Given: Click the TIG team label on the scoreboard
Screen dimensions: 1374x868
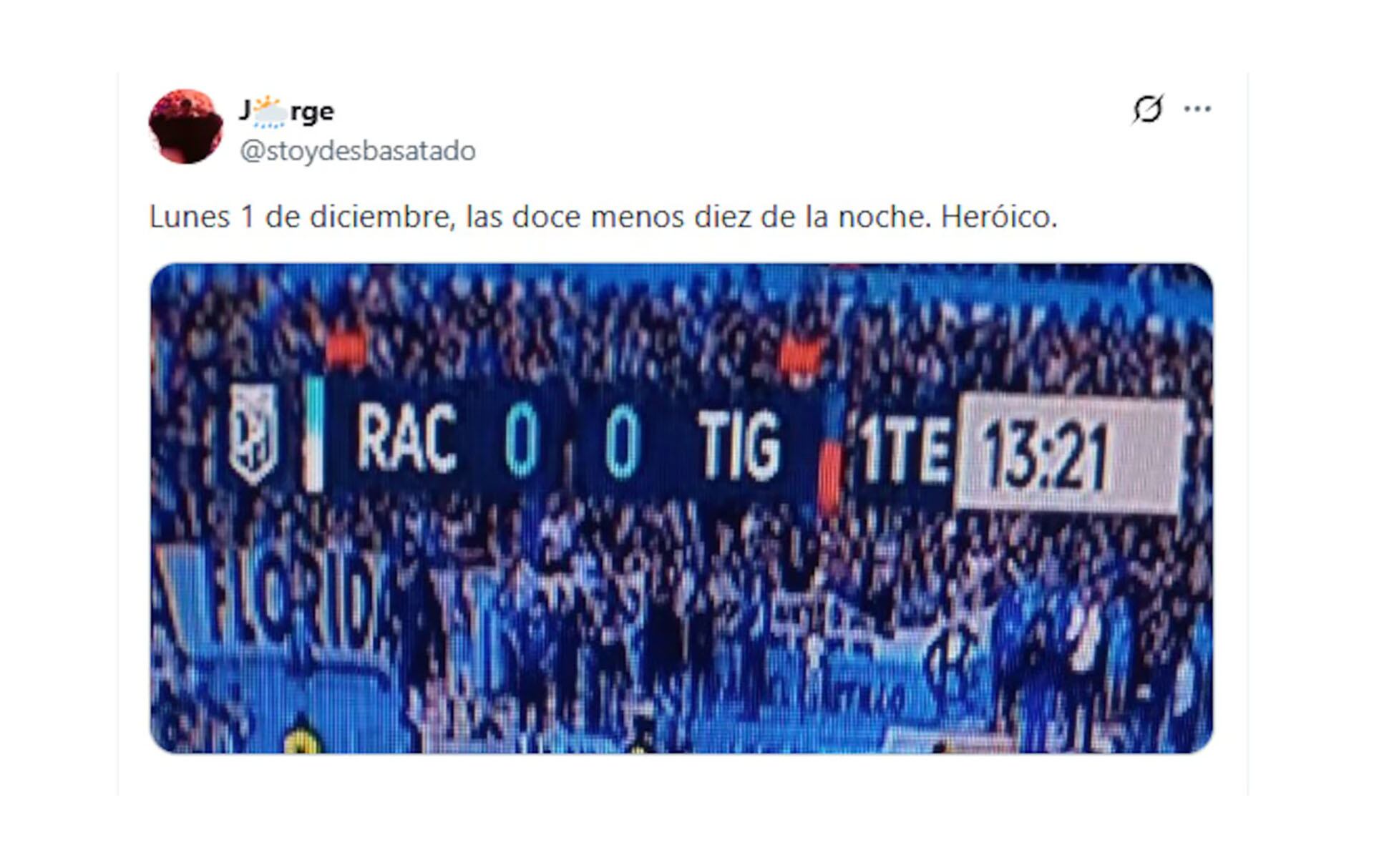Looking at the screenshot, I should (x=739, y=445).
